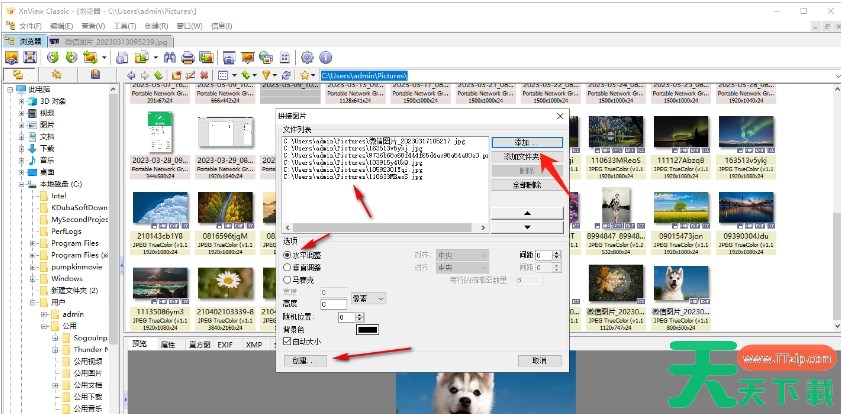
Task: Click the refresh icon beside filter funnel
Action: [x=286, y=75]
